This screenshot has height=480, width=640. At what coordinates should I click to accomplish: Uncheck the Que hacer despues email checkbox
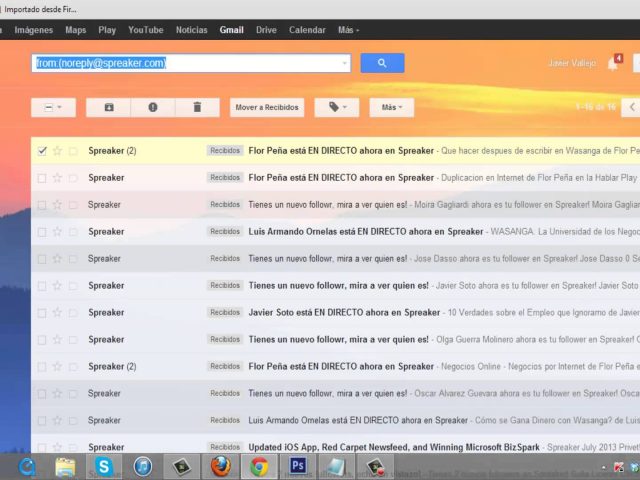coord(42,151)
